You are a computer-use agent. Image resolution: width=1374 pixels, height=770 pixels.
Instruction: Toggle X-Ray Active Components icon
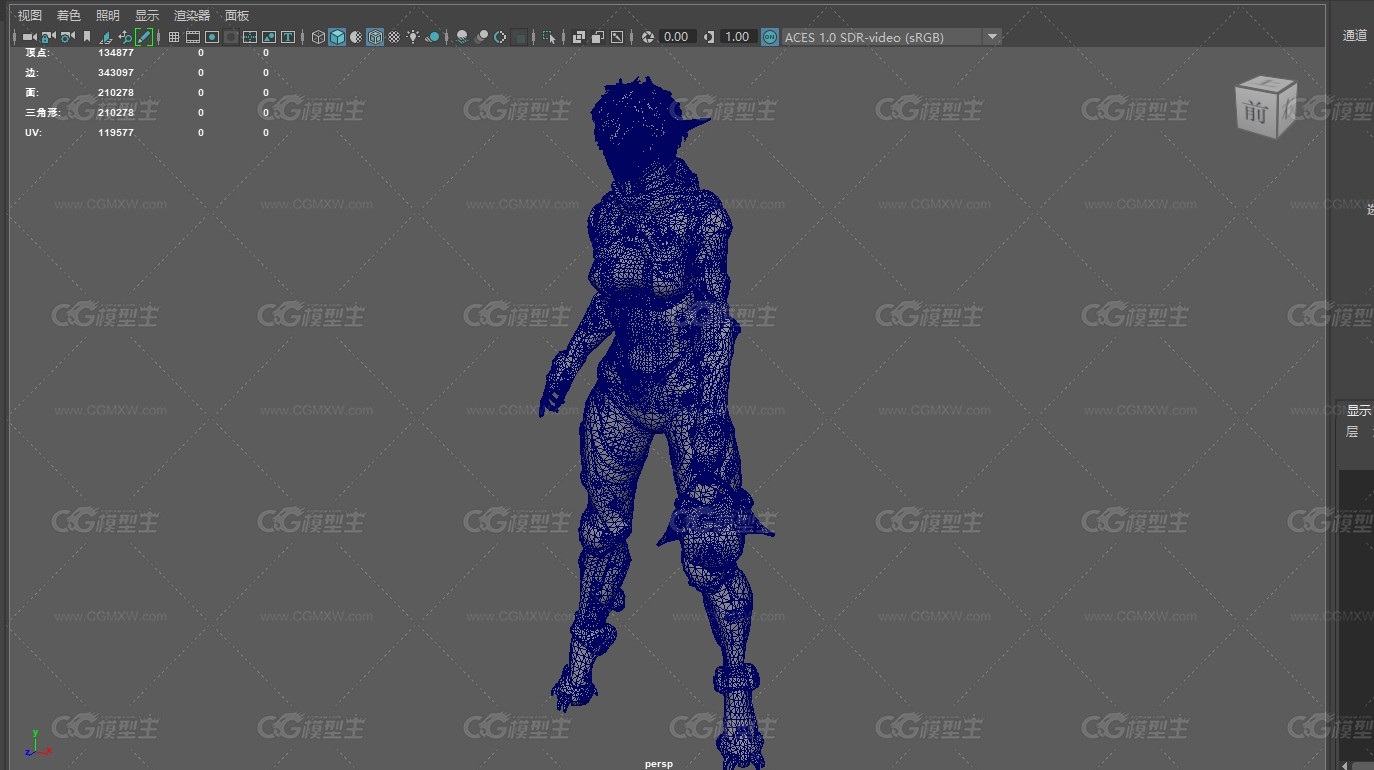[598, 37]
